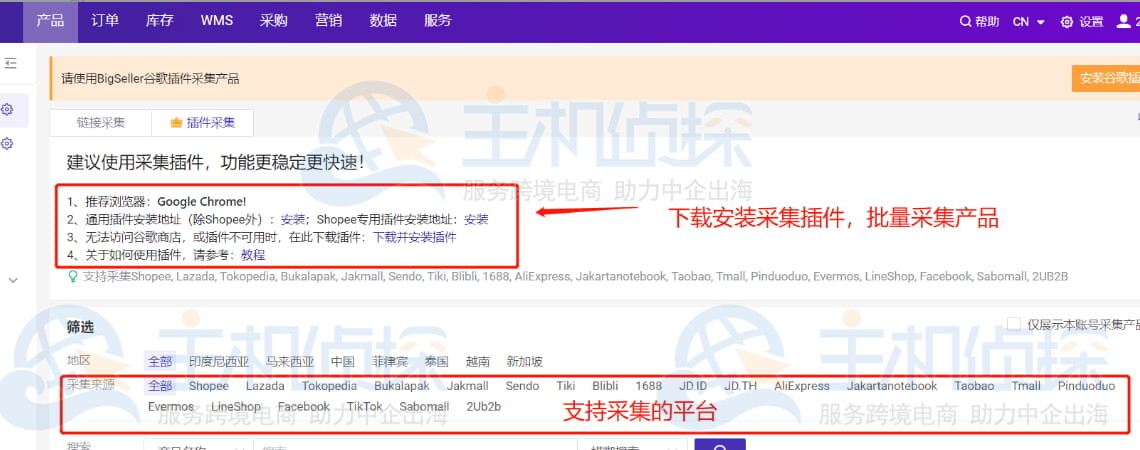Filter region by 马来西亚

289,361
